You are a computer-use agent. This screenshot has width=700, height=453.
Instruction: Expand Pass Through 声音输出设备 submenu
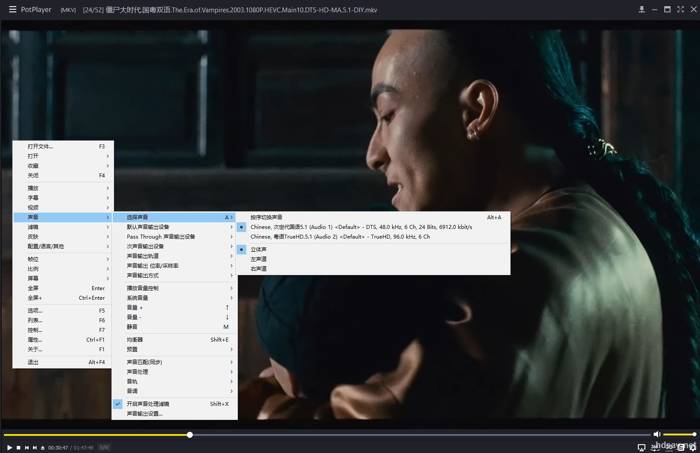pyautogui.click(x=175, y=237)
